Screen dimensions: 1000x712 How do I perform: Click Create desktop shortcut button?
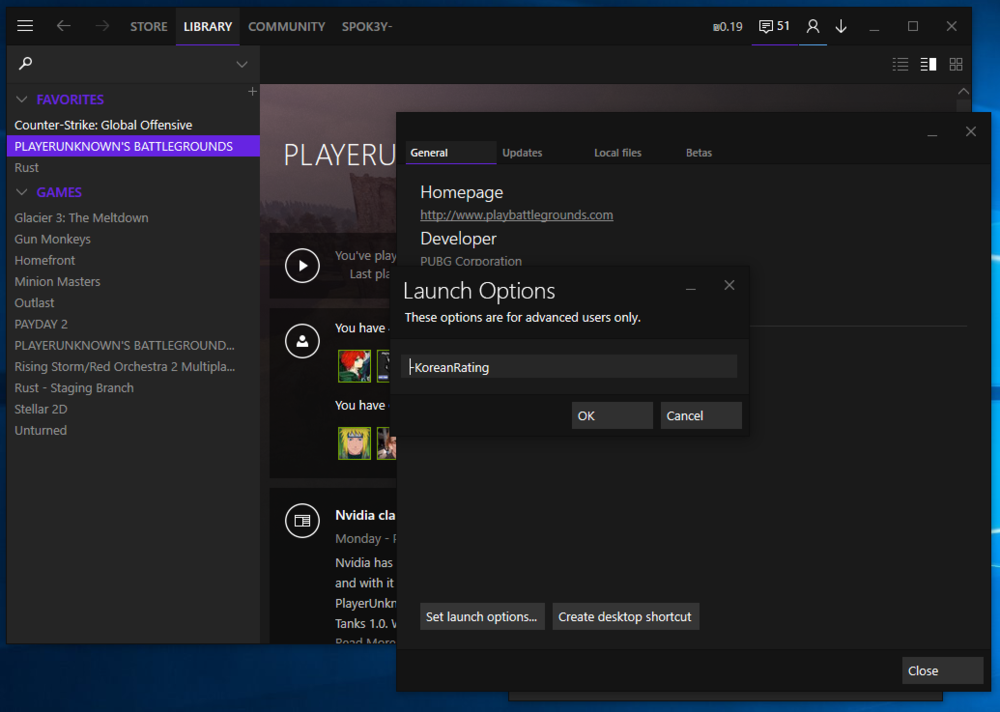point(624,617)
